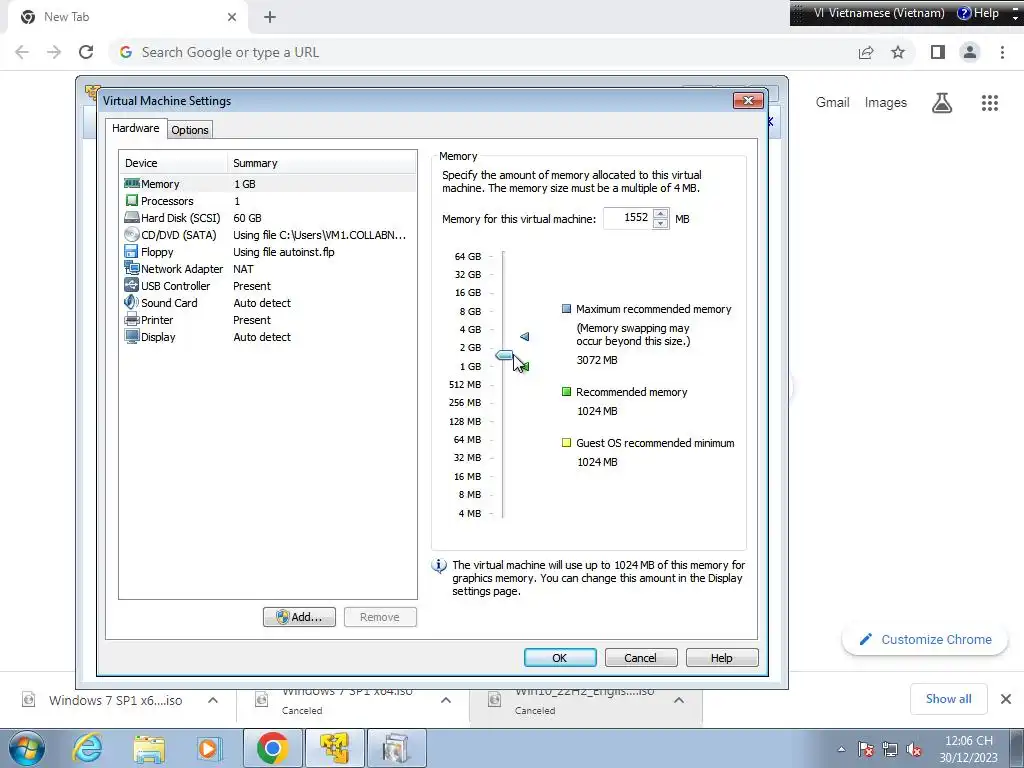Switch to the Options tab
Screen dimensions: 1024x768
pyautogui.click(x=189, y=129)
